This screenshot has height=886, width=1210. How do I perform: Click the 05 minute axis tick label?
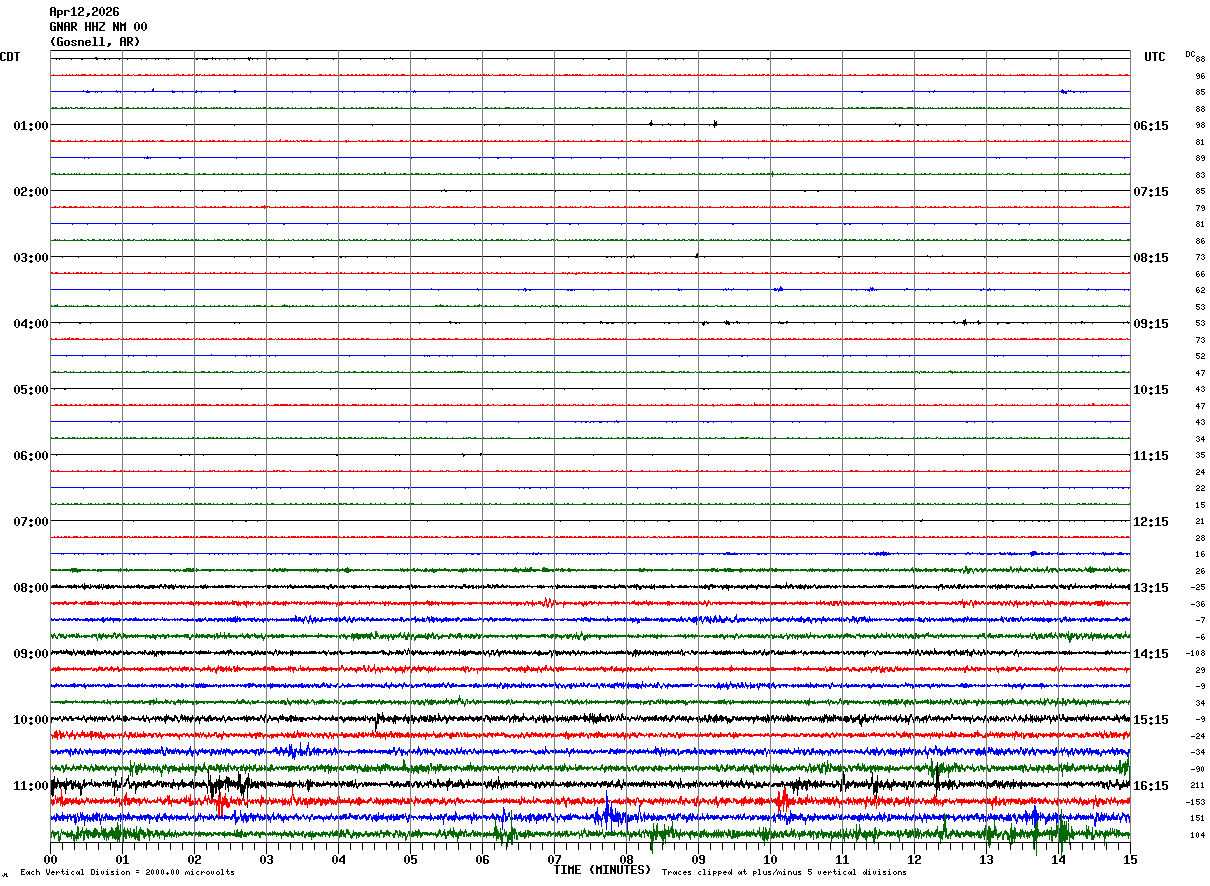(x=410, y=859)
